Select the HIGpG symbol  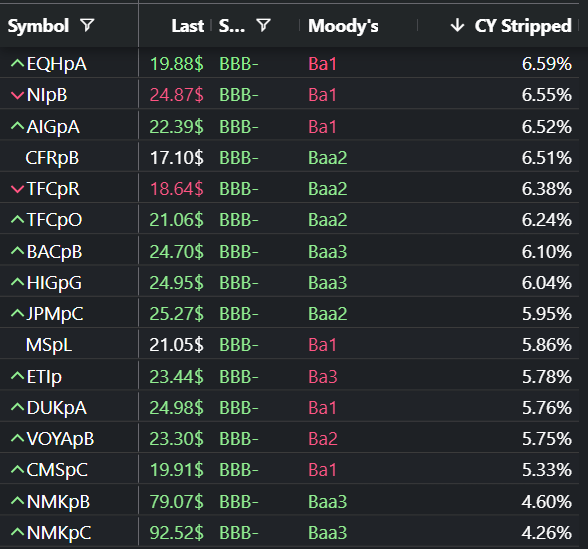[x=54, y=283]
